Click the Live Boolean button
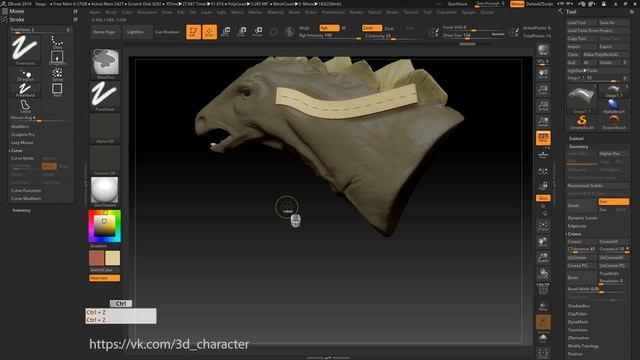Image resolution: width=640 pixels, height=360 pixels. 167,32
